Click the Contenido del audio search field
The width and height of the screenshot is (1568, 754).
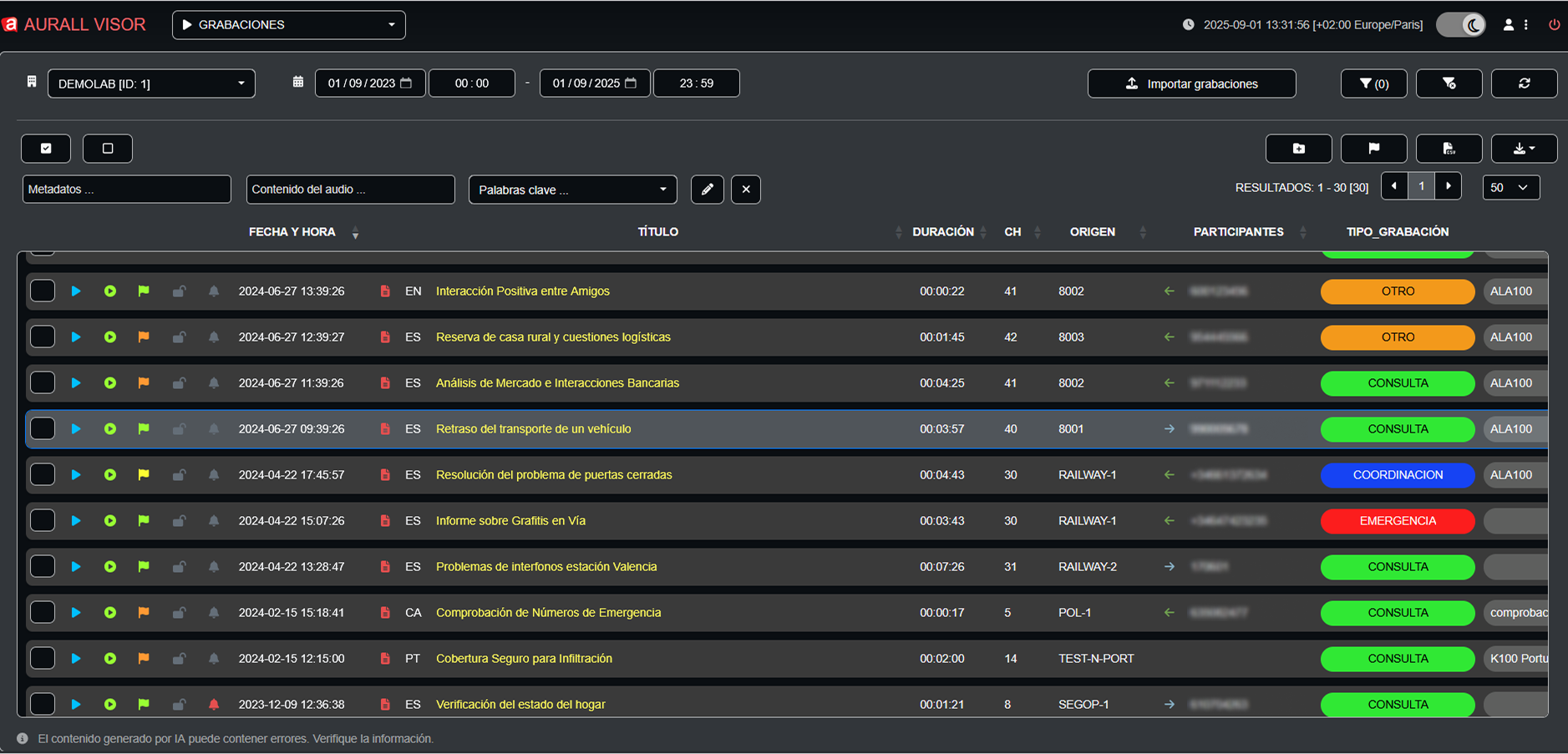pyautogui.click(x=350, y=190)
